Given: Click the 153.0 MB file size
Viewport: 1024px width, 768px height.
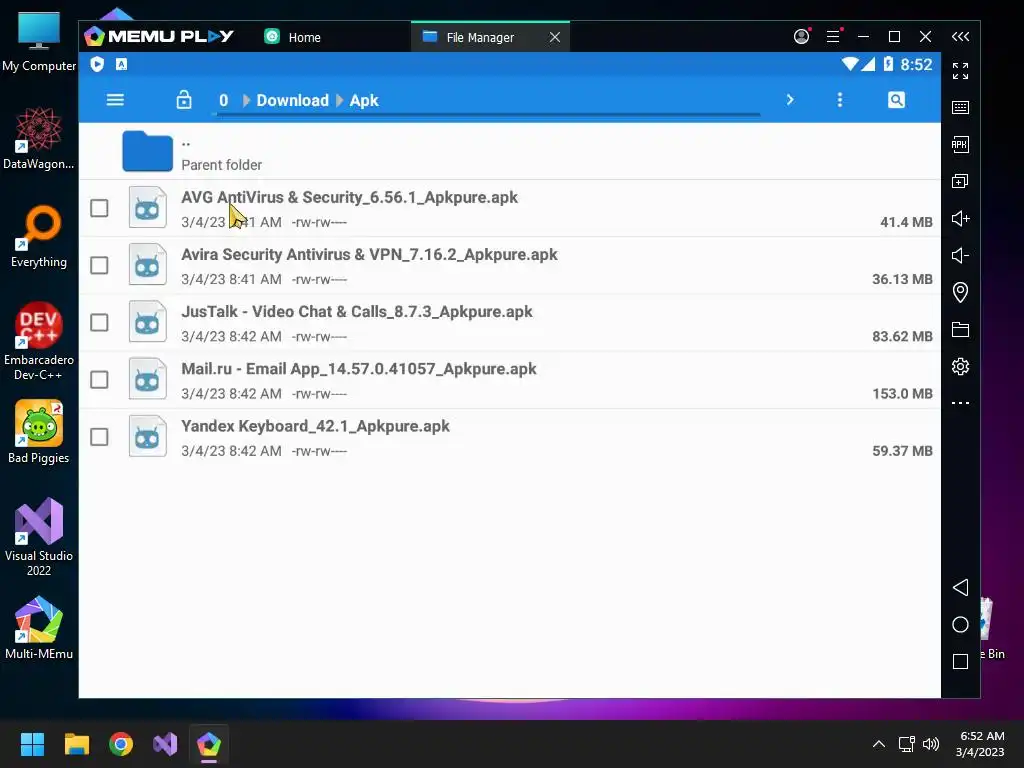Looking at the screenshot, I should tap(902, 394).
